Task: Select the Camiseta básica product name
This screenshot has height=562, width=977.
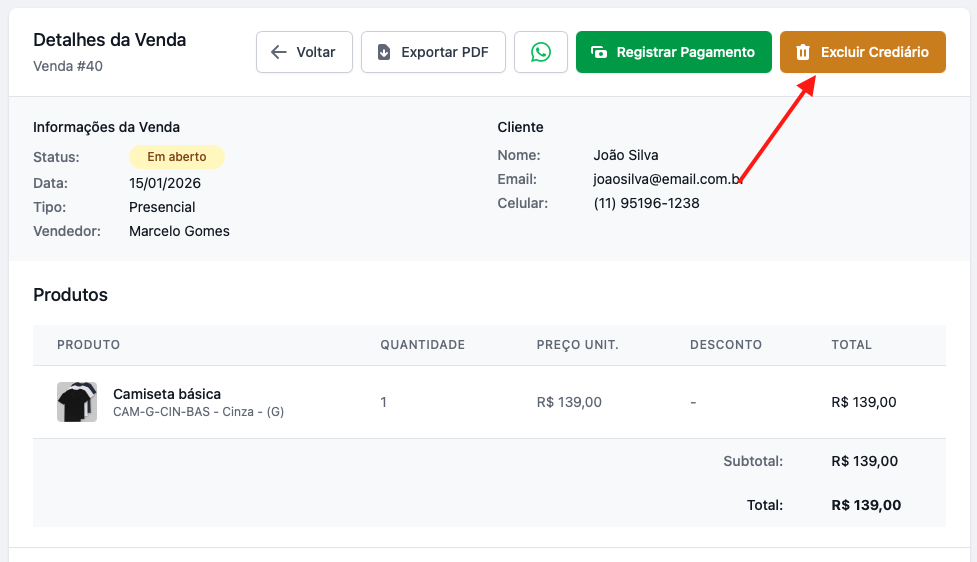Action: coord(167,394)
